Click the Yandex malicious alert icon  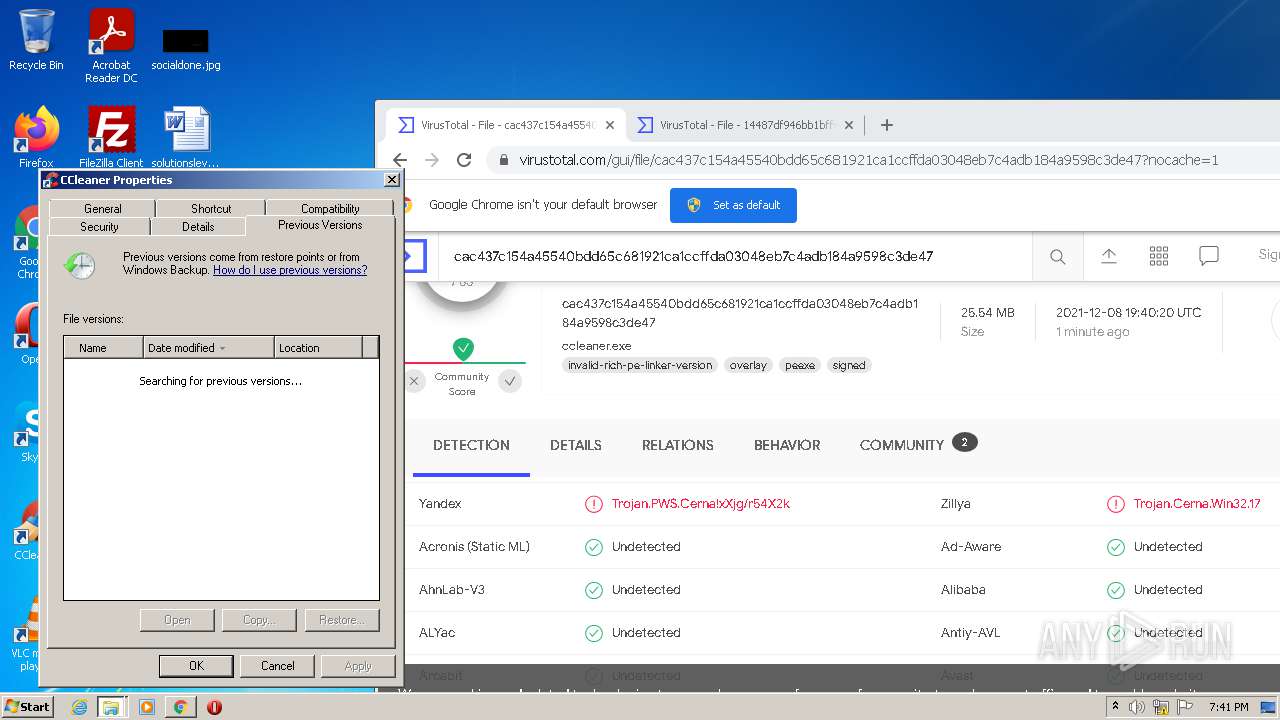click(594, 504)
